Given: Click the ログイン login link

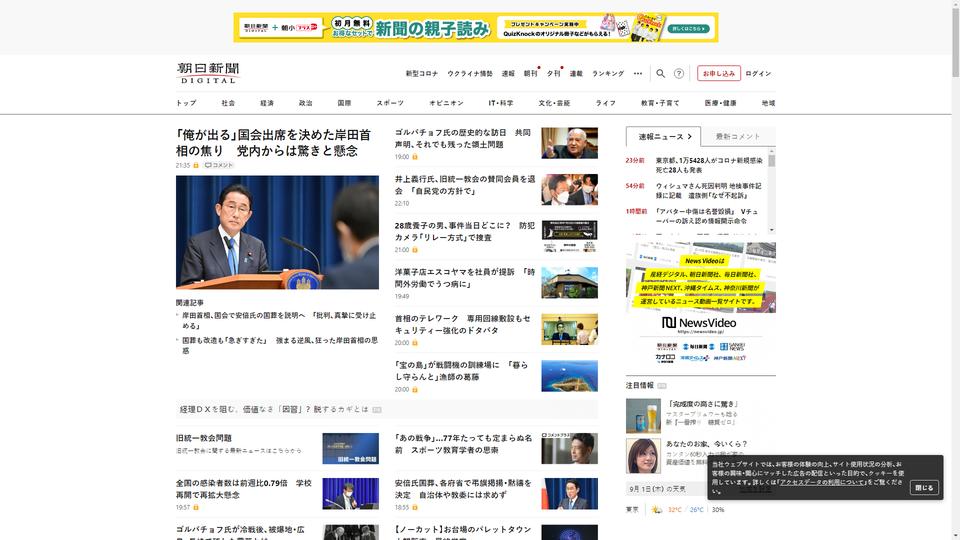Looking at the screenshot, I should pyautogui.click(x=758, y=73).
